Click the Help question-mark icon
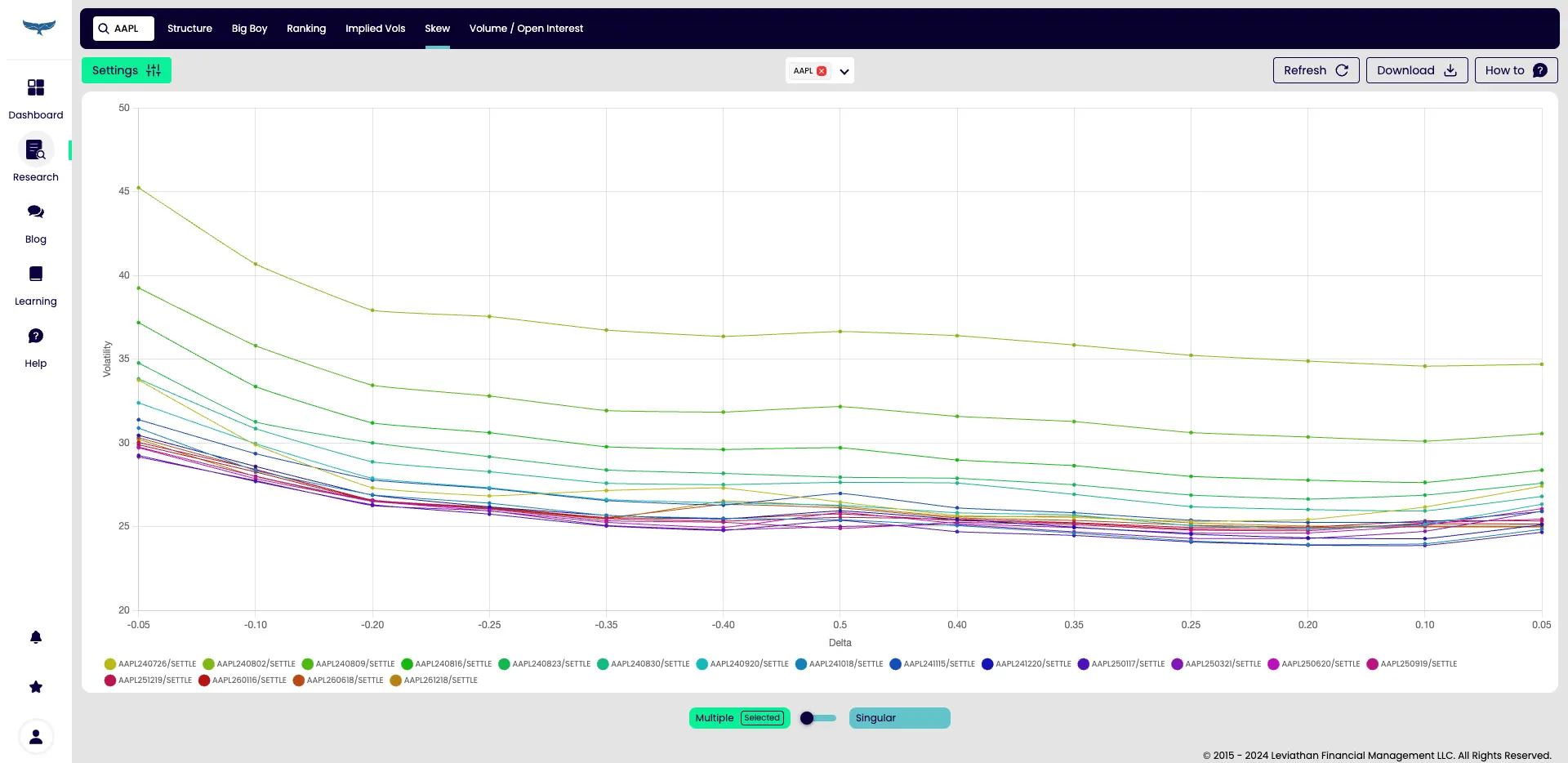Screen dimensions: 1568x763 point(36,337)
